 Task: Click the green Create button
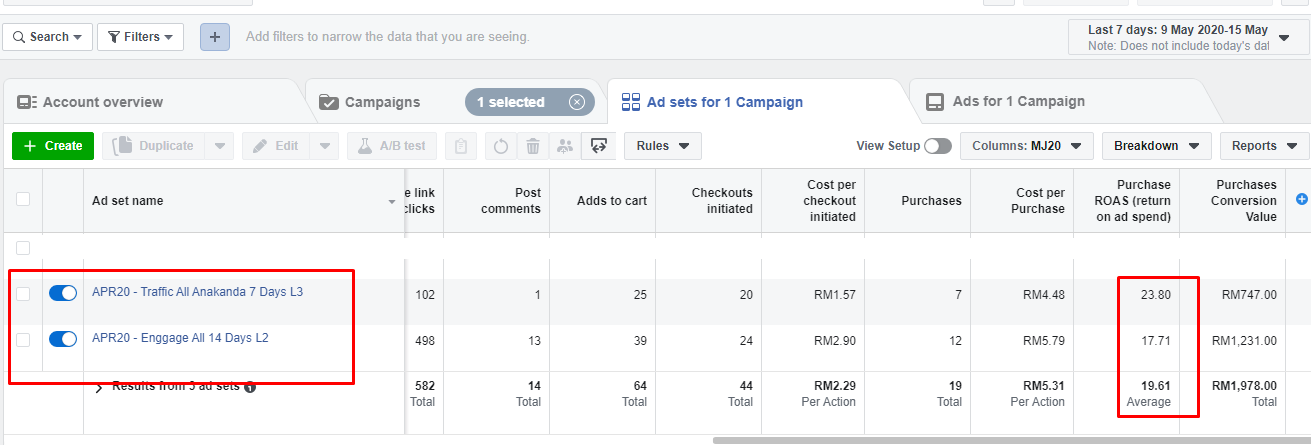click(x=53, y=146)
